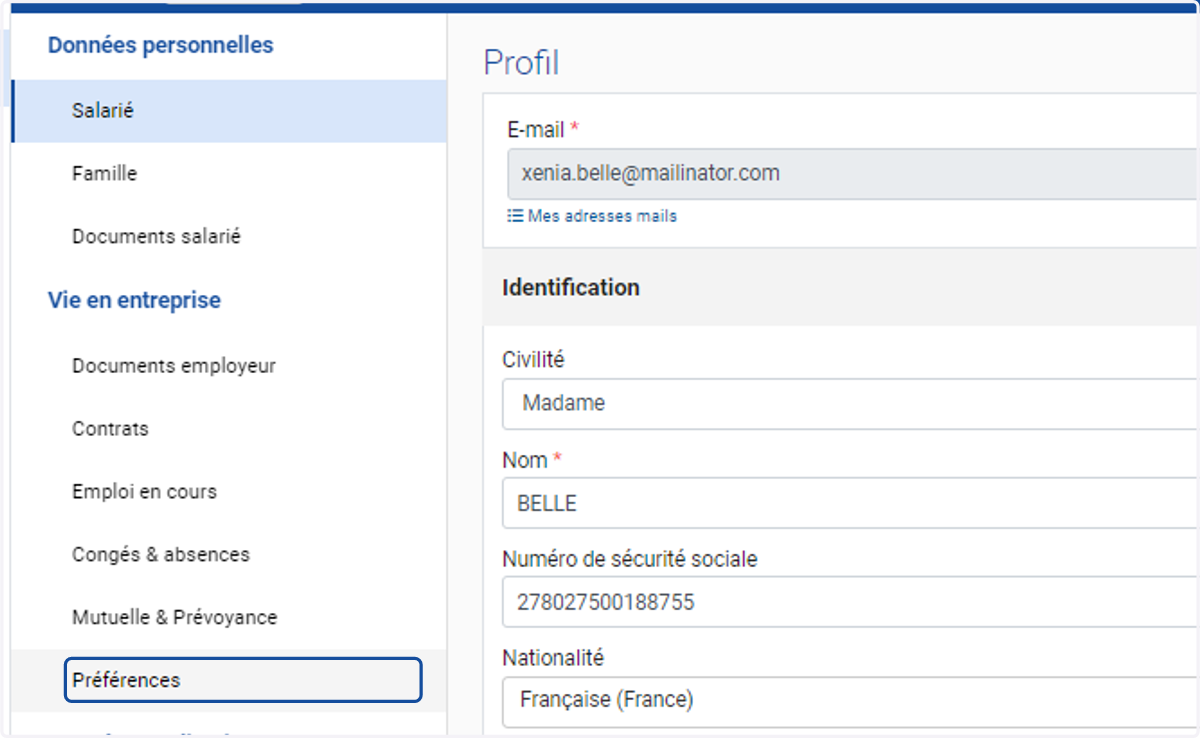Click the Données personnelles heading
Screen dimensions: 1200x738
160,45
